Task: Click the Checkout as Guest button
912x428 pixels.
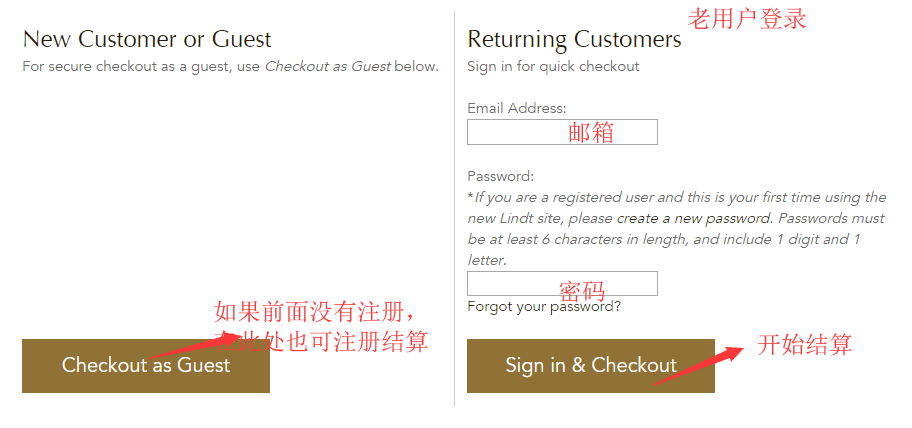Action: pyautogui.click(x=145, y=366)
